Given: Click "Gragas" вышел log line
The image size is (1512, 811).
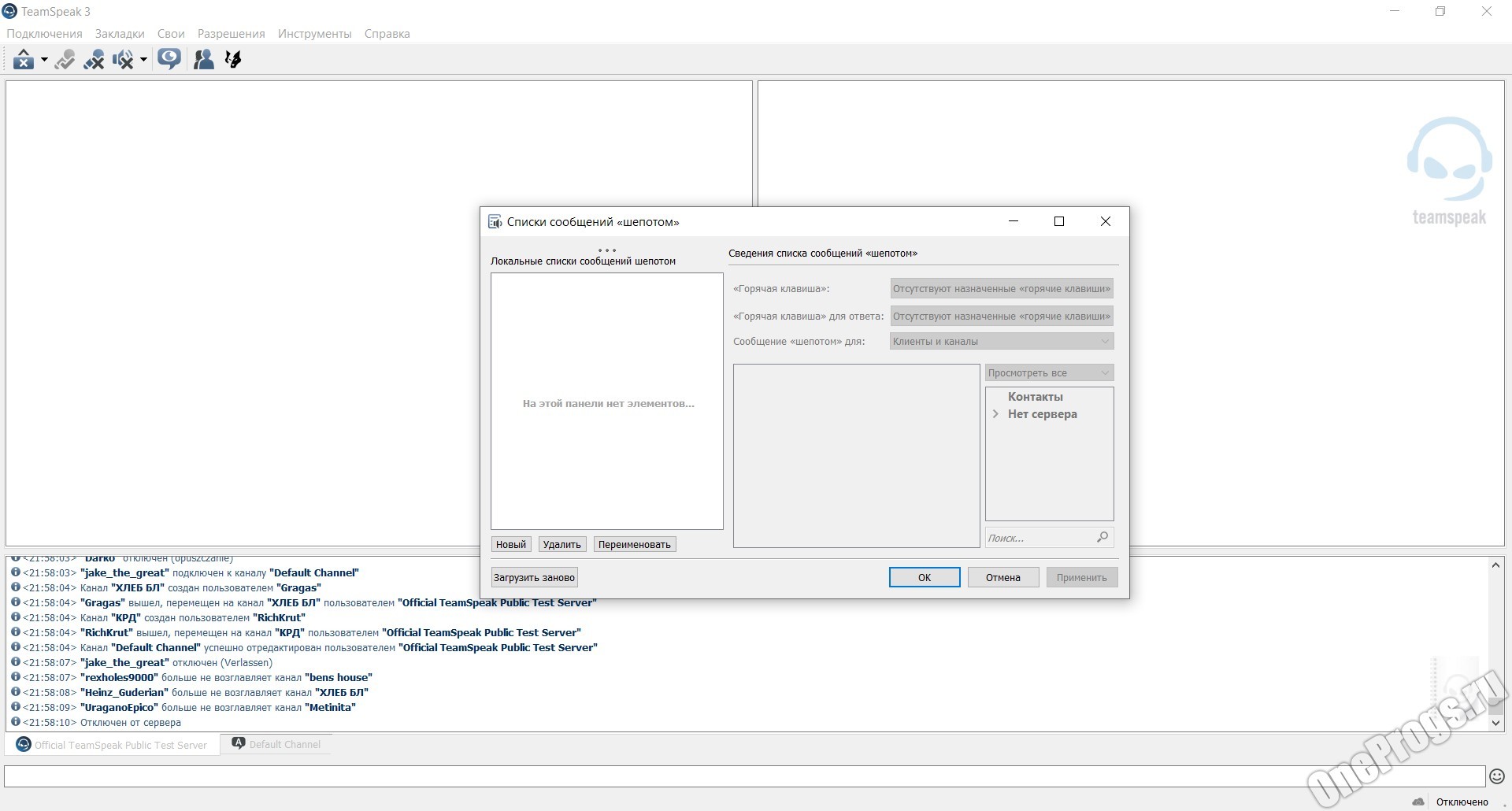Looking at the screenshot, I should (x=339, y=603).
